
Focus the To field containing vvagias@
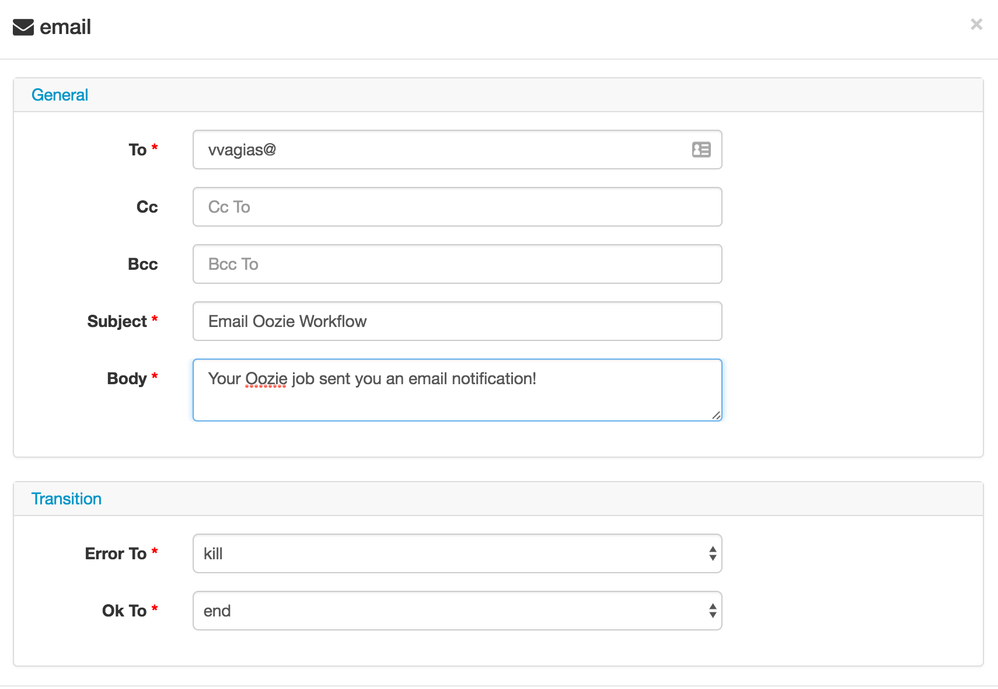click(440, 150)
